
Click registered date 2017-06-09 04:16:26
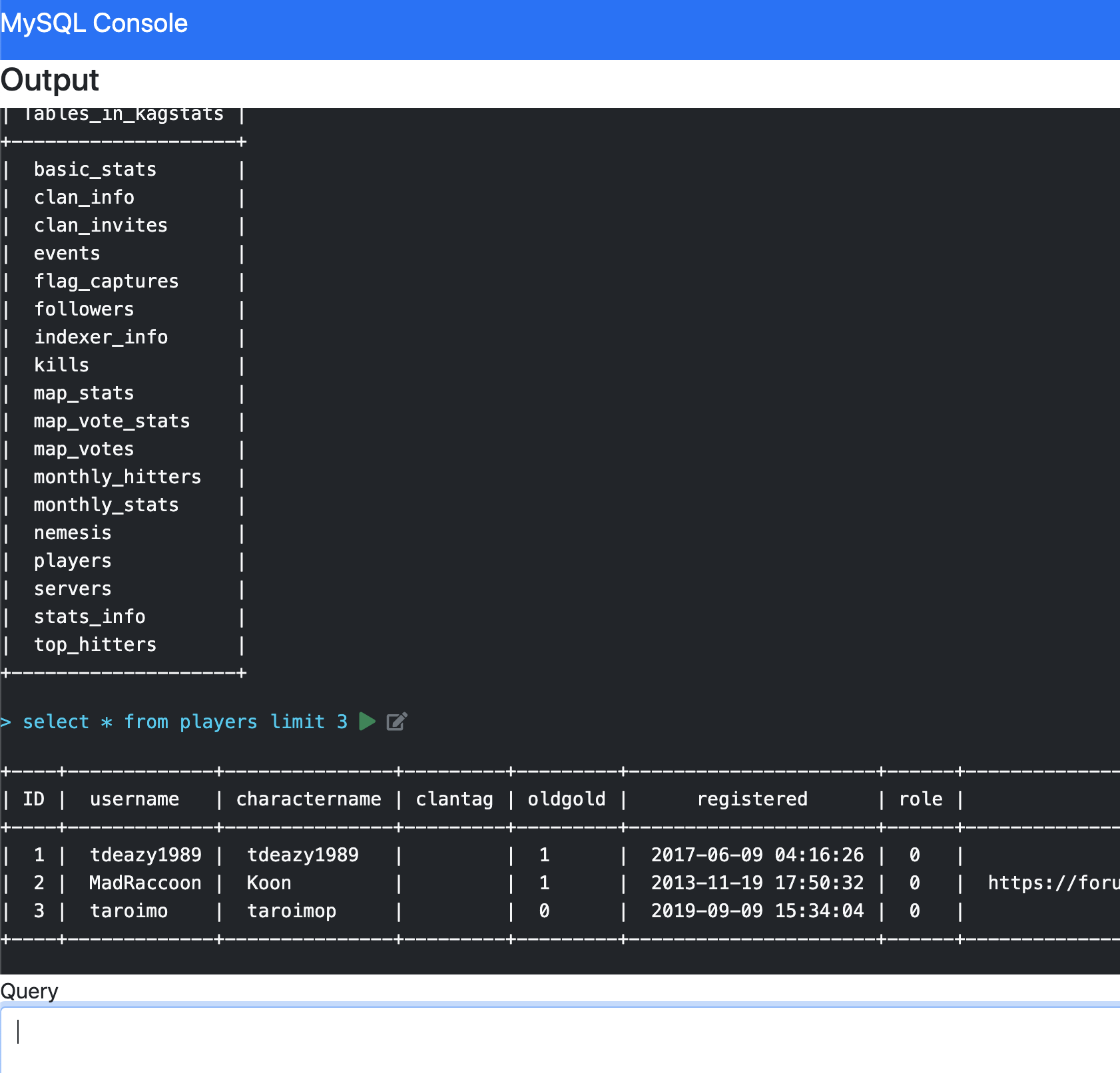[x=758, y=855]
